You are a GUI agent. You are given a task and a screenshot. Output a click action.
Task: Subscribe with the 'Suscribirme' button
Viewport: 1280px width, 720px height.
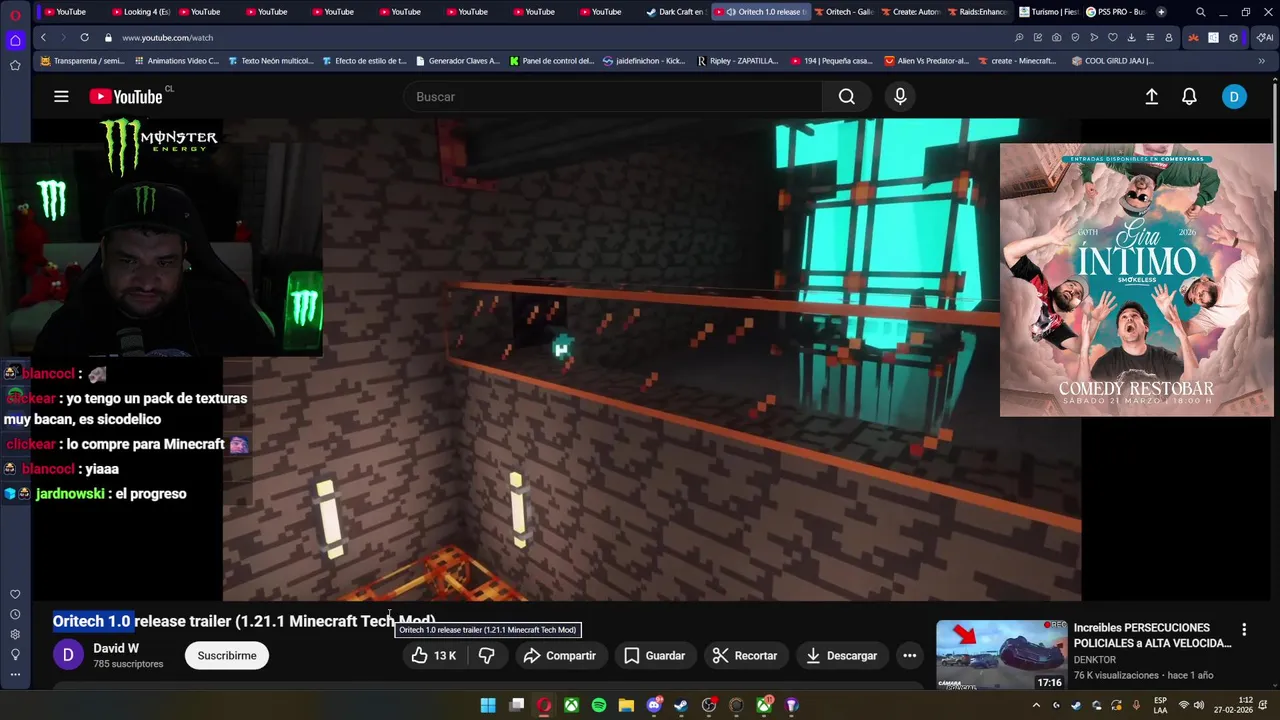(227, 656)
